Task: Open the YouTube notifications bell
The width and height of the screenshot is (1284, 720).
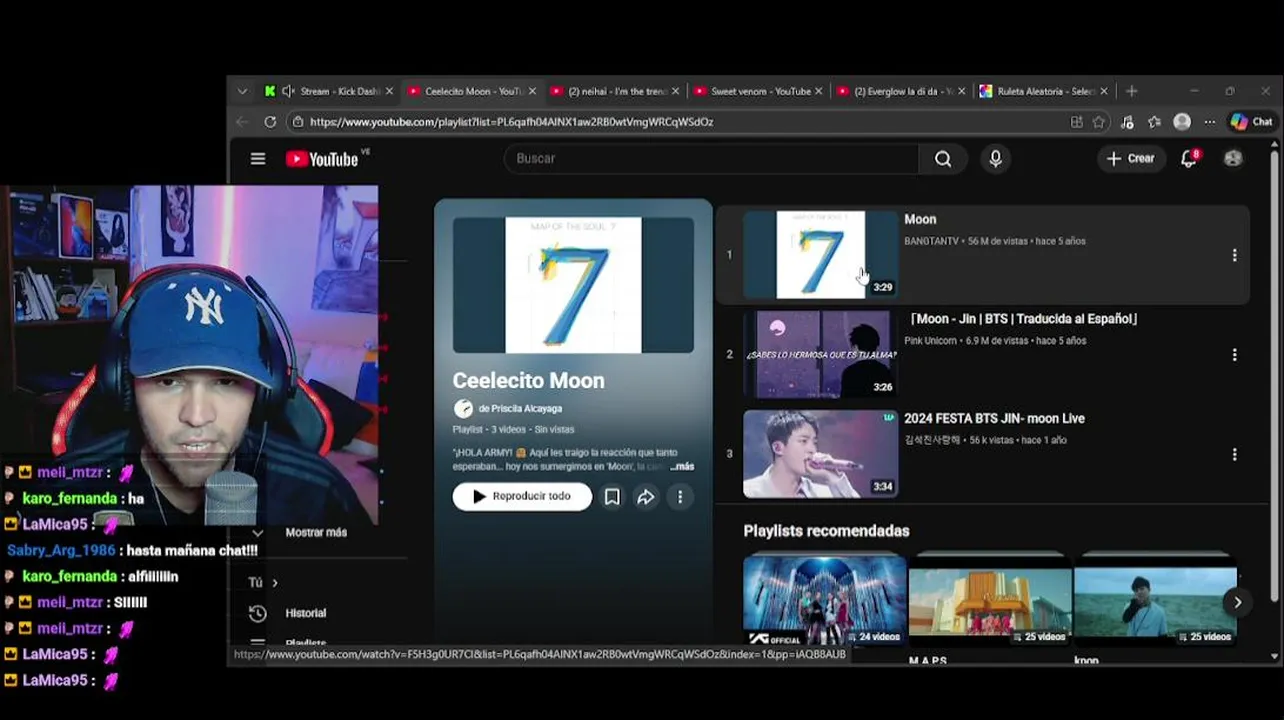Action: 1189,159
